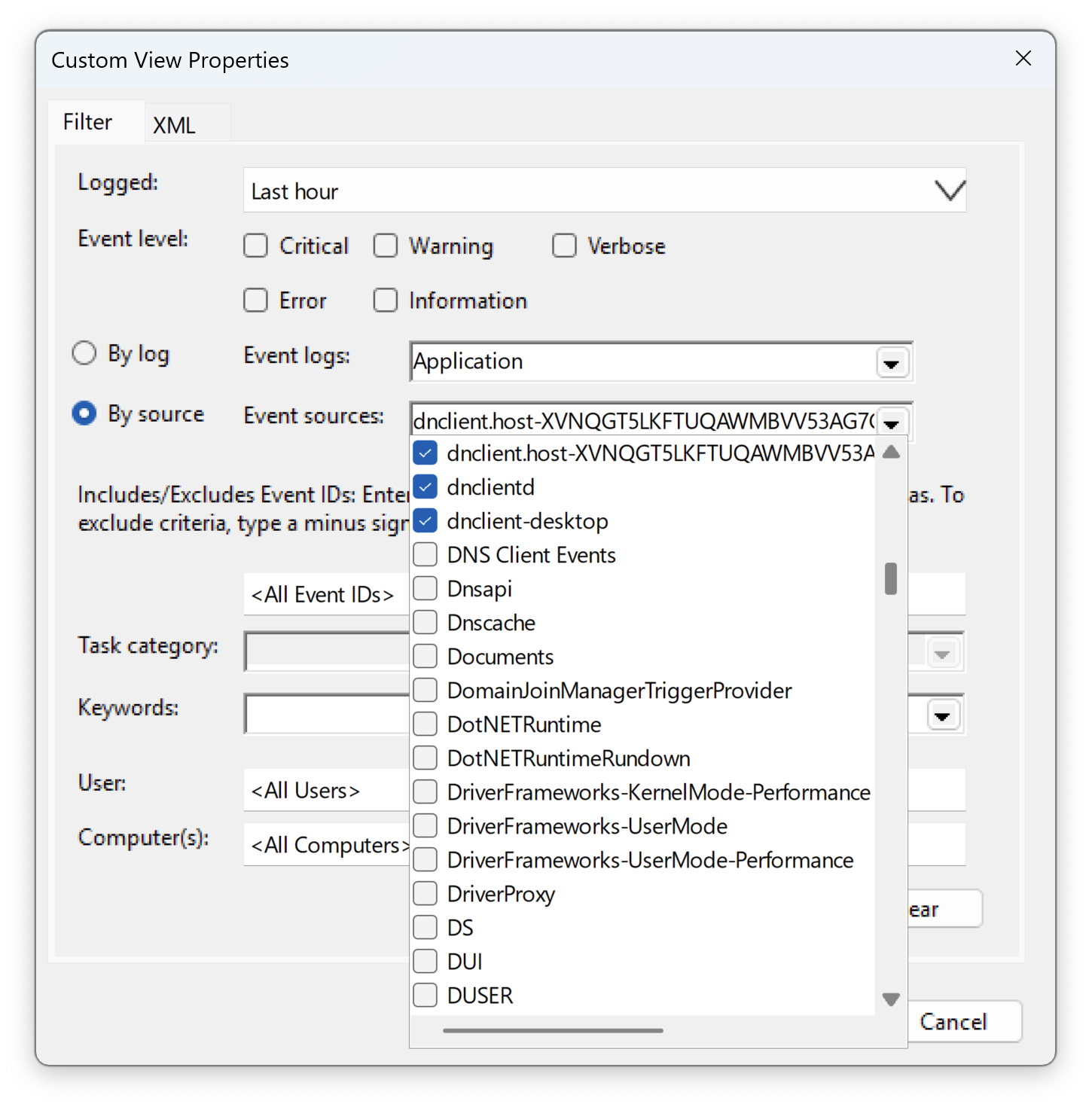Select the By log radio button
1092x1107 pixels.
pyautogui.click(x=84, y=352)
